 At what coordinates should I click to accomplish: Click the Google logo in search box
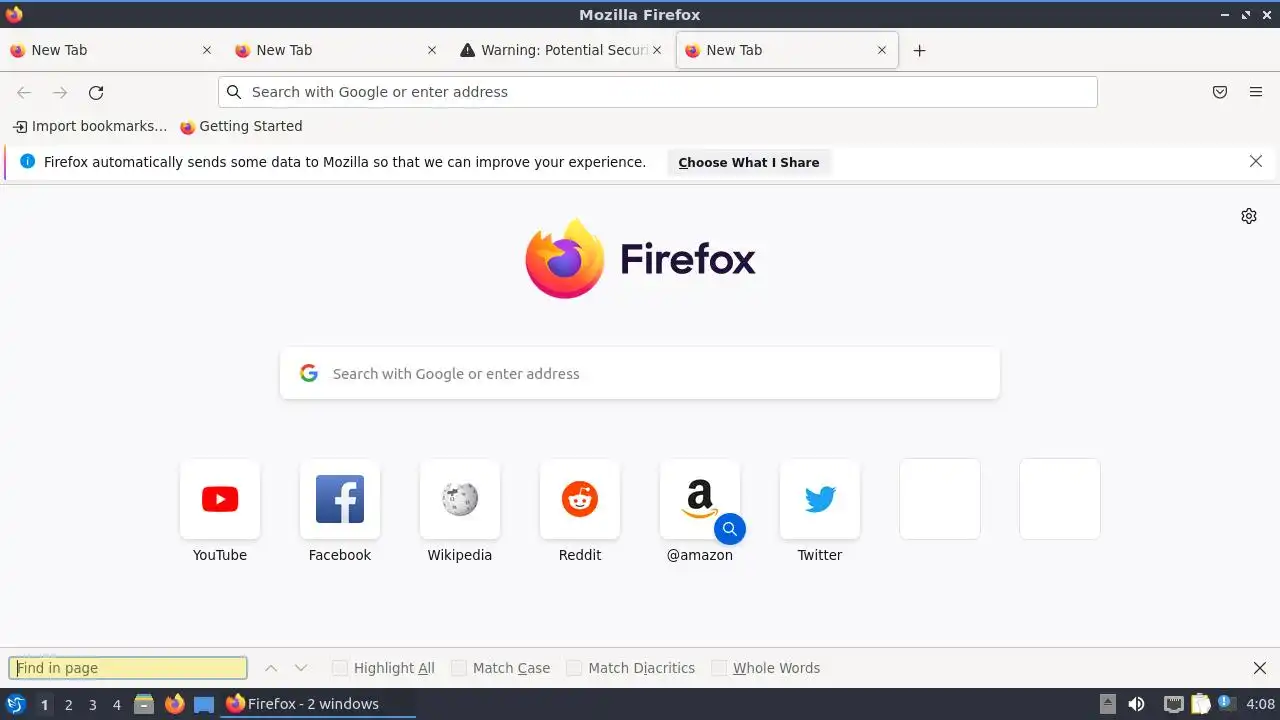[309, 373]
